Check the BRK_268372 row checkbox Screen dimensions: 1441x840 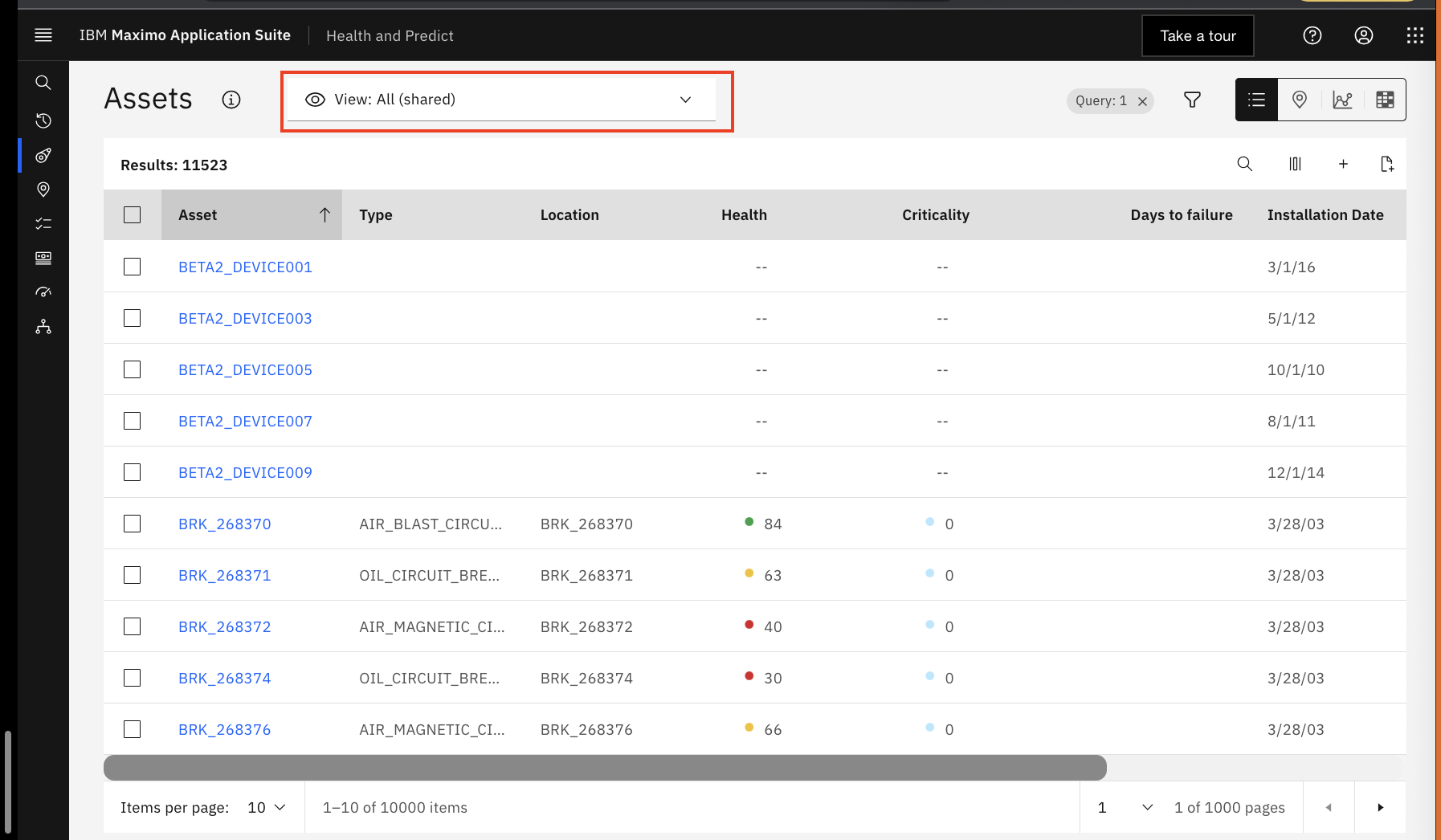tap(133, 626)
